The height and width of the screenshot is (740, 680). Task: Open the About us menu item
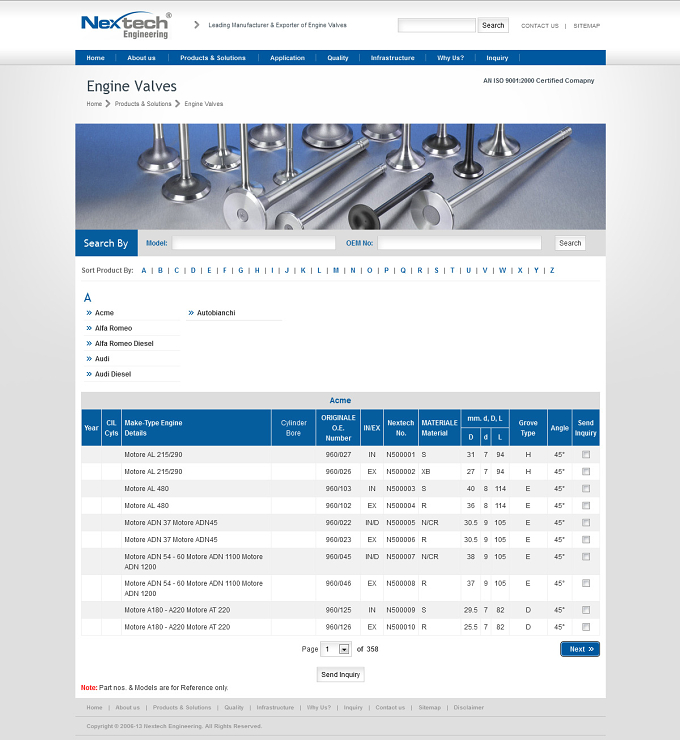[141, 58]
